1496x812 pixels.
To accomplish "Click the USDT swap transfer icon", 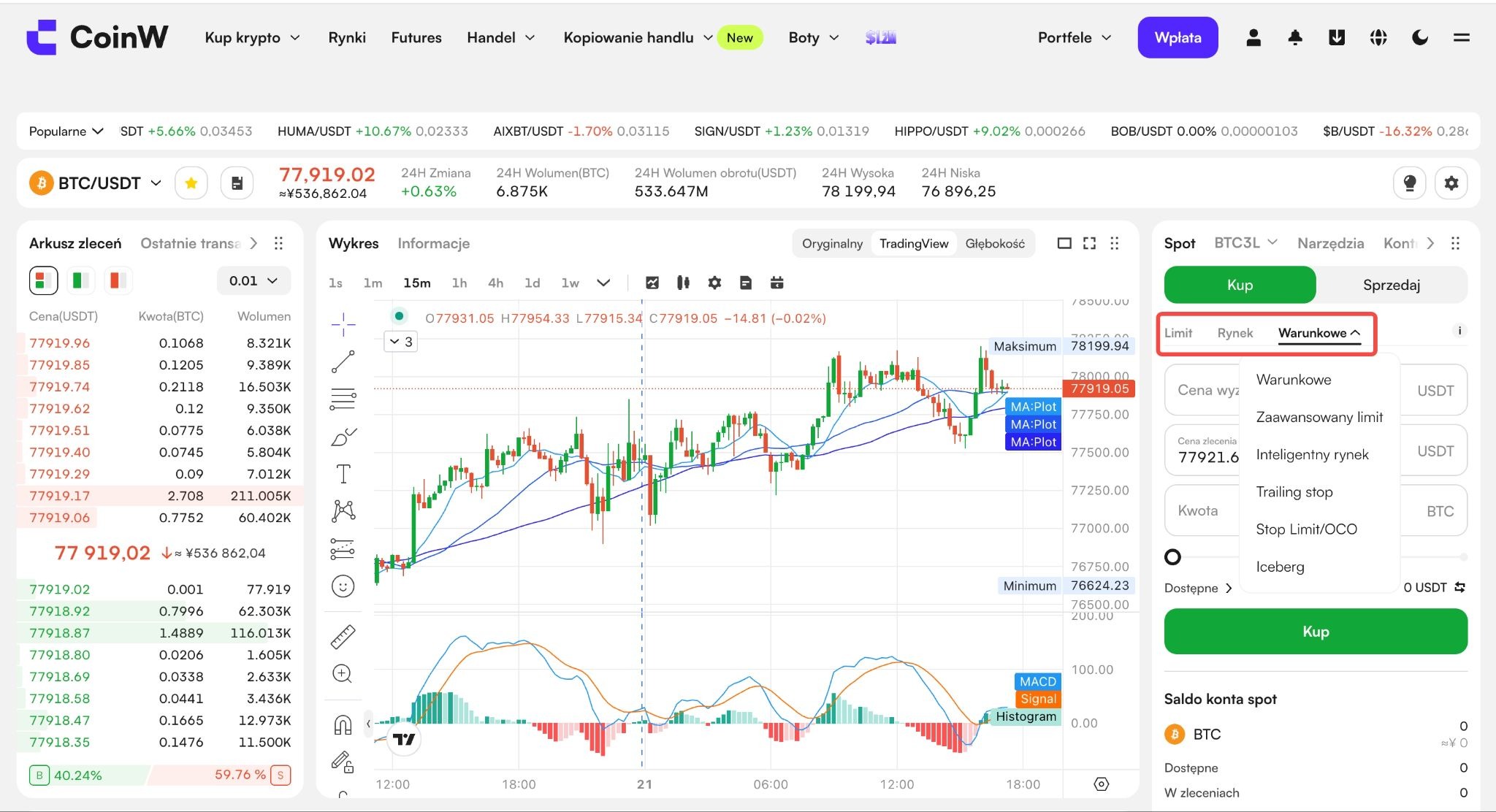I will (x=1460, y=587).
